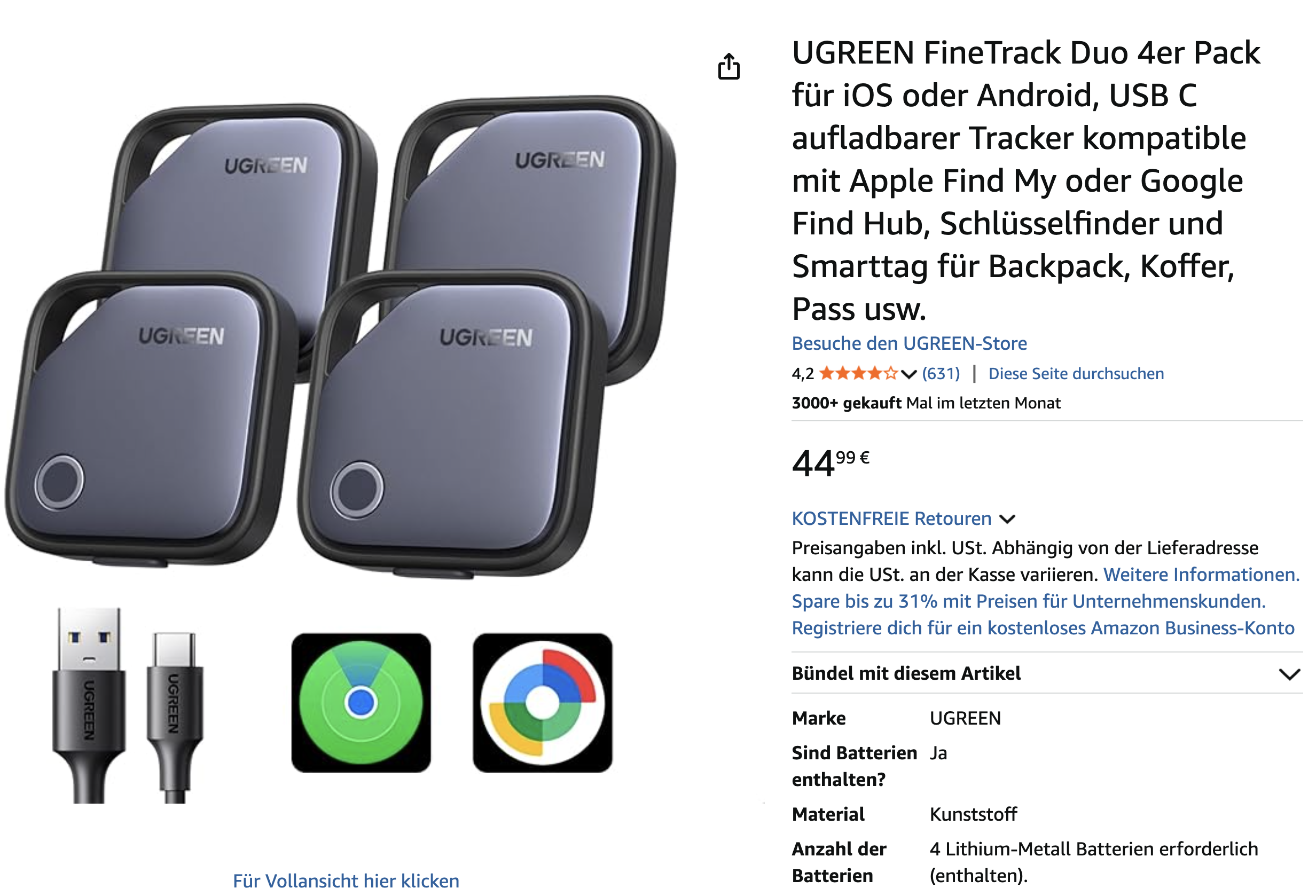Viewport: 1316px width, 896px height.
Task: Click the Apple Find My app icon
Action: pos(361,702)
